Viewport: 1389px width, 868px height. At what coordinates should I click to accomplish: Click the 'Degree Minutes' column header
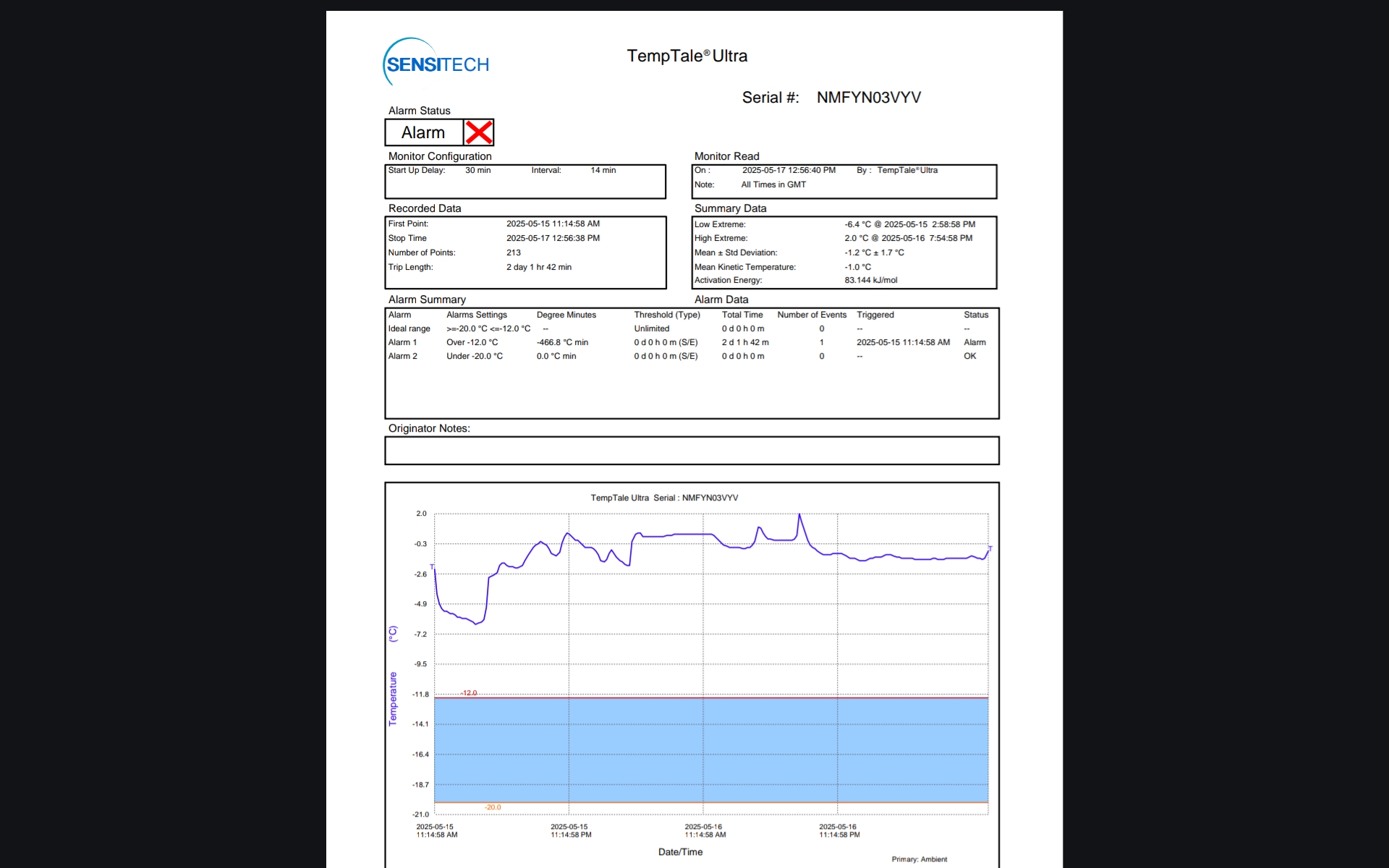pos(566,315)
